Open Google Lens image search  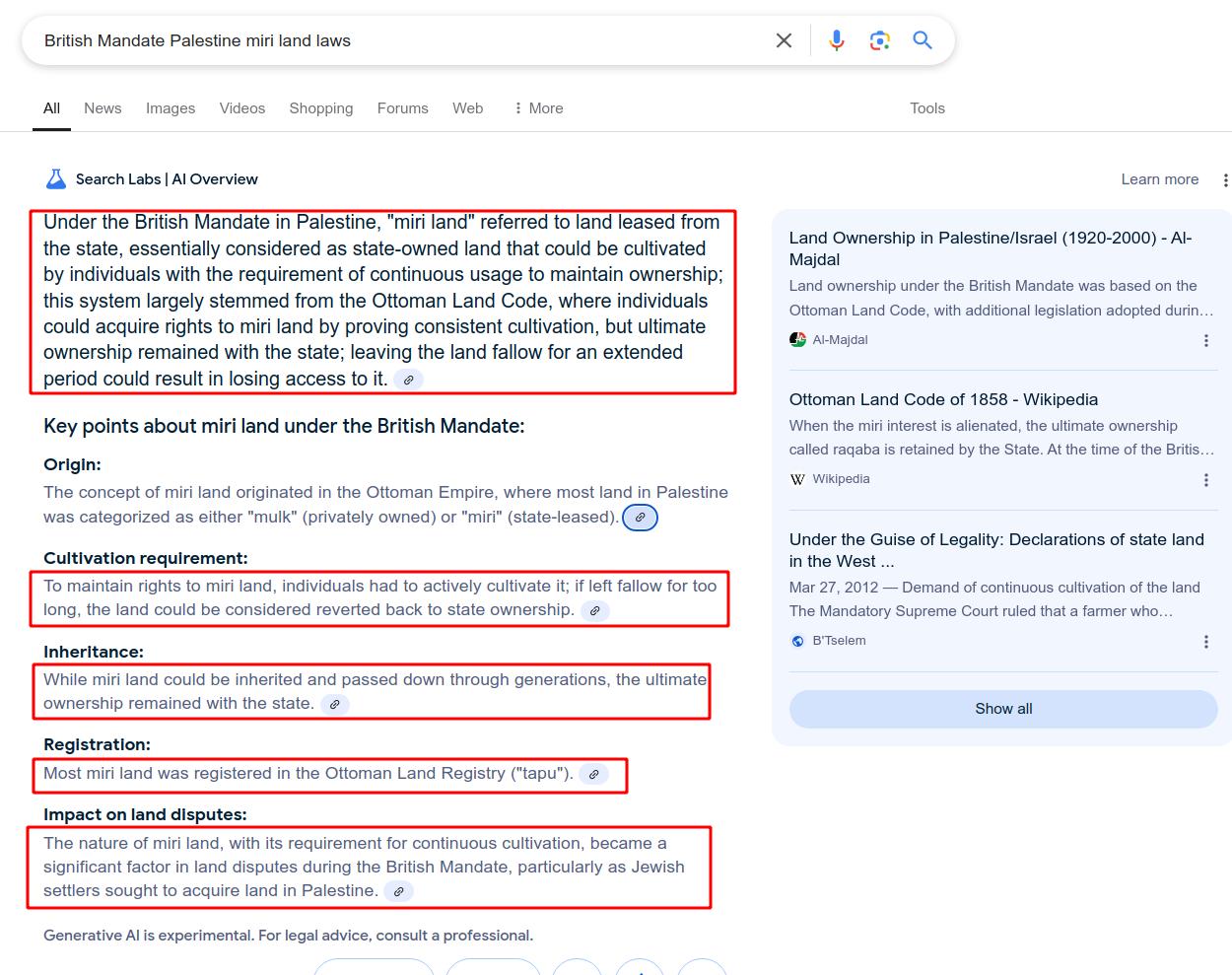[x=879, y=40]
